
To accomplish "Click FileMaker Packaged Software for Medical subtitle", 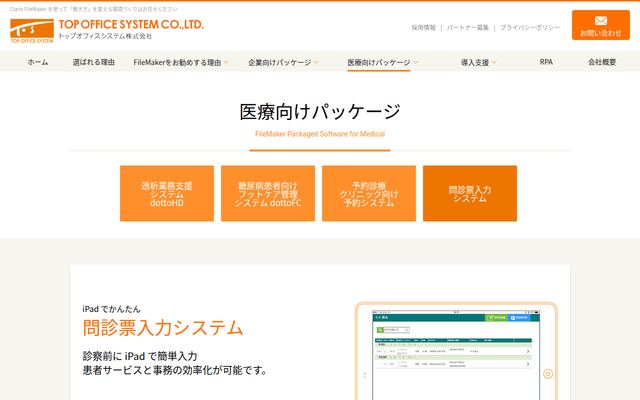I will pos(320,134).
